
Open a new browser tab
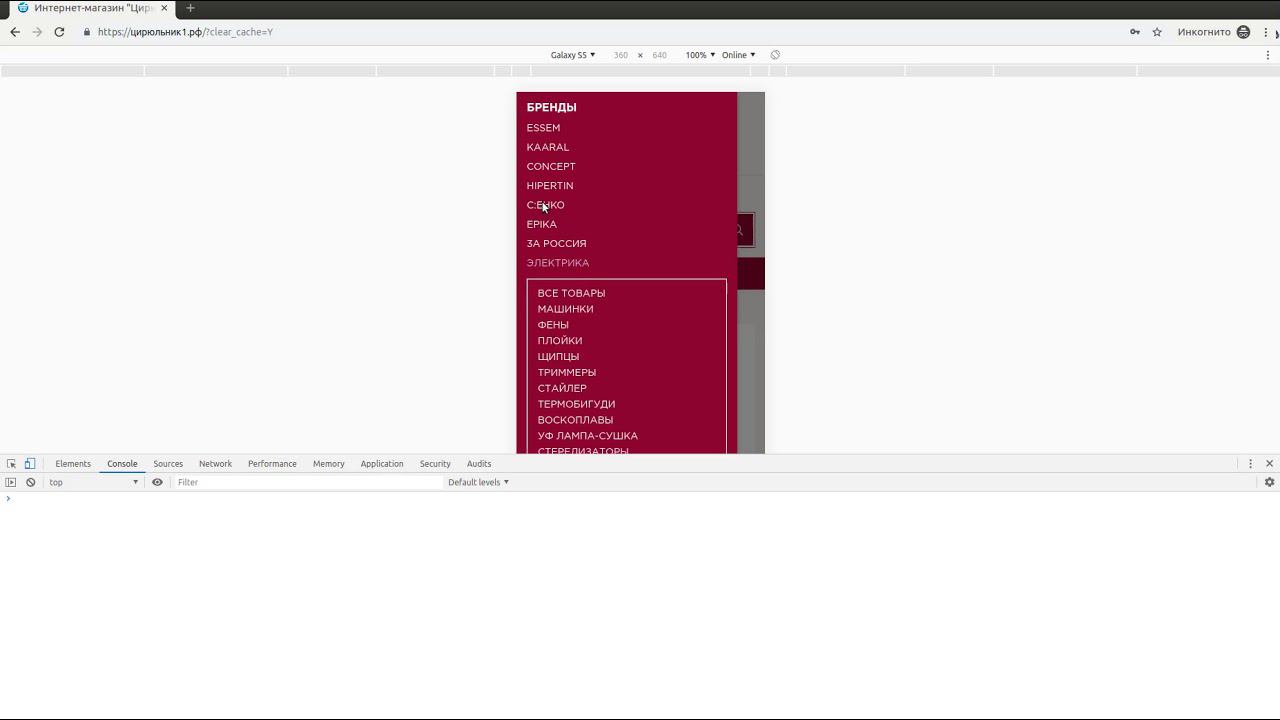(x=190, y=8)
